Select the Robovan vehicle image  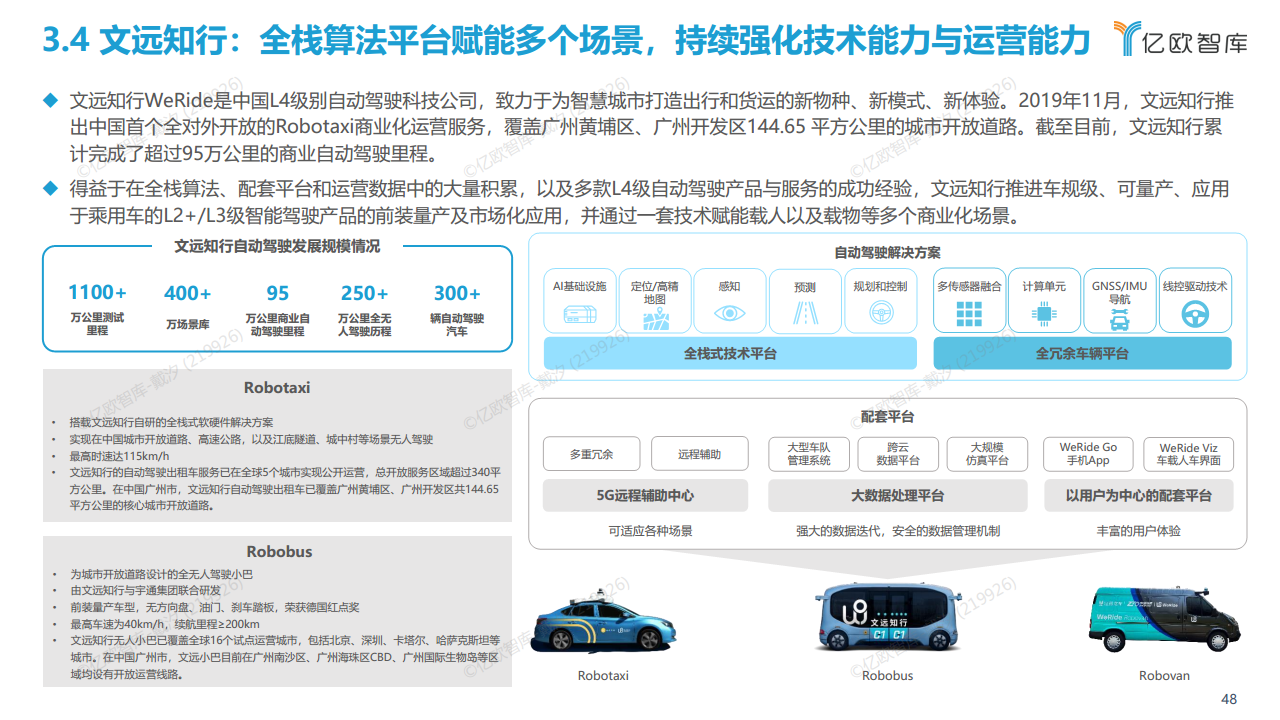click(1165, 620)
